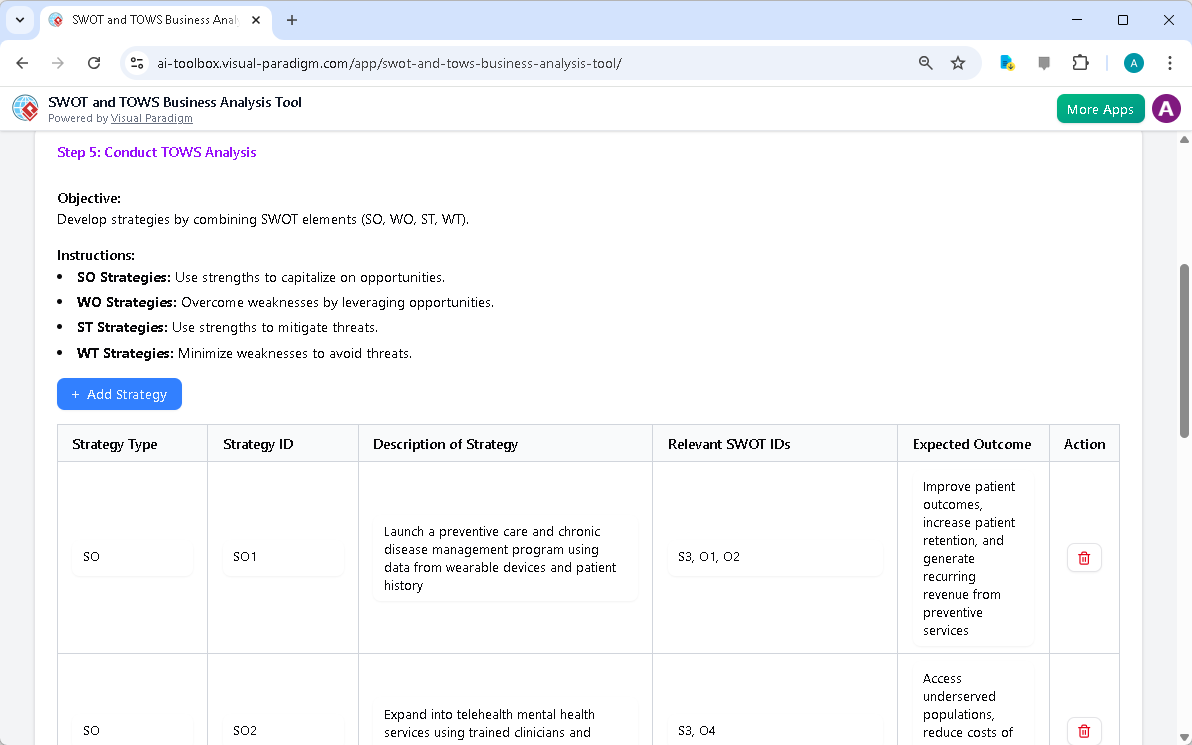
Task: Select the SWOT and TOWS browser tab
Action: pos(150,20)
